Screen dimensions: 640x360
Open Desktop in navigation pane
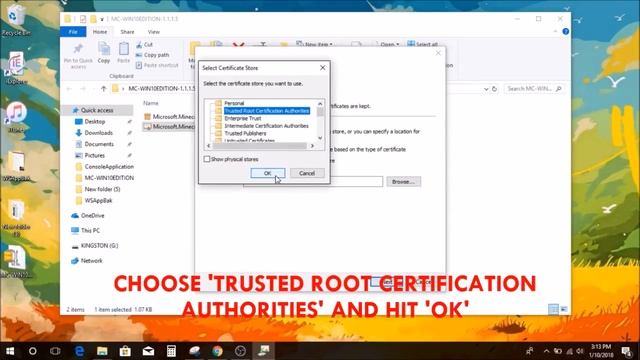[95, 122]
